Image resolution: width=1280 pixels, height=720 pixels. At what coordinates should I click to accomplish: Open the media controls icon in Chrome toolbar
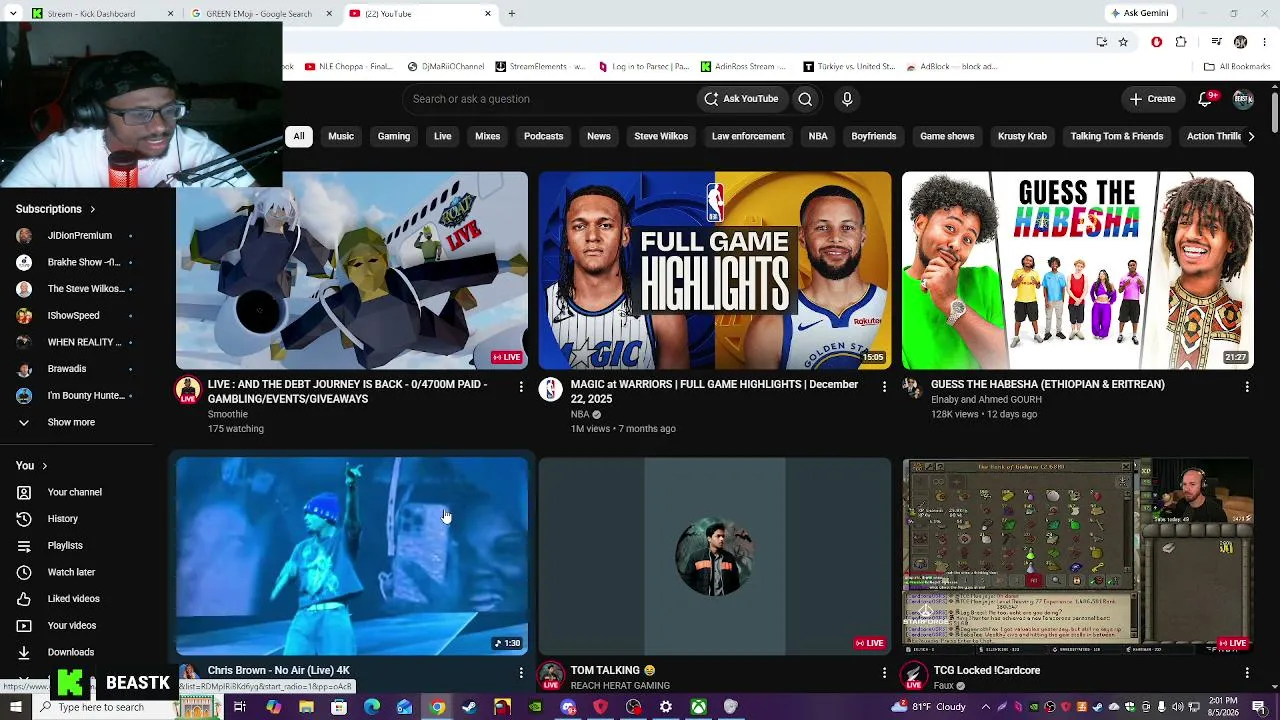click(1216, 42)
